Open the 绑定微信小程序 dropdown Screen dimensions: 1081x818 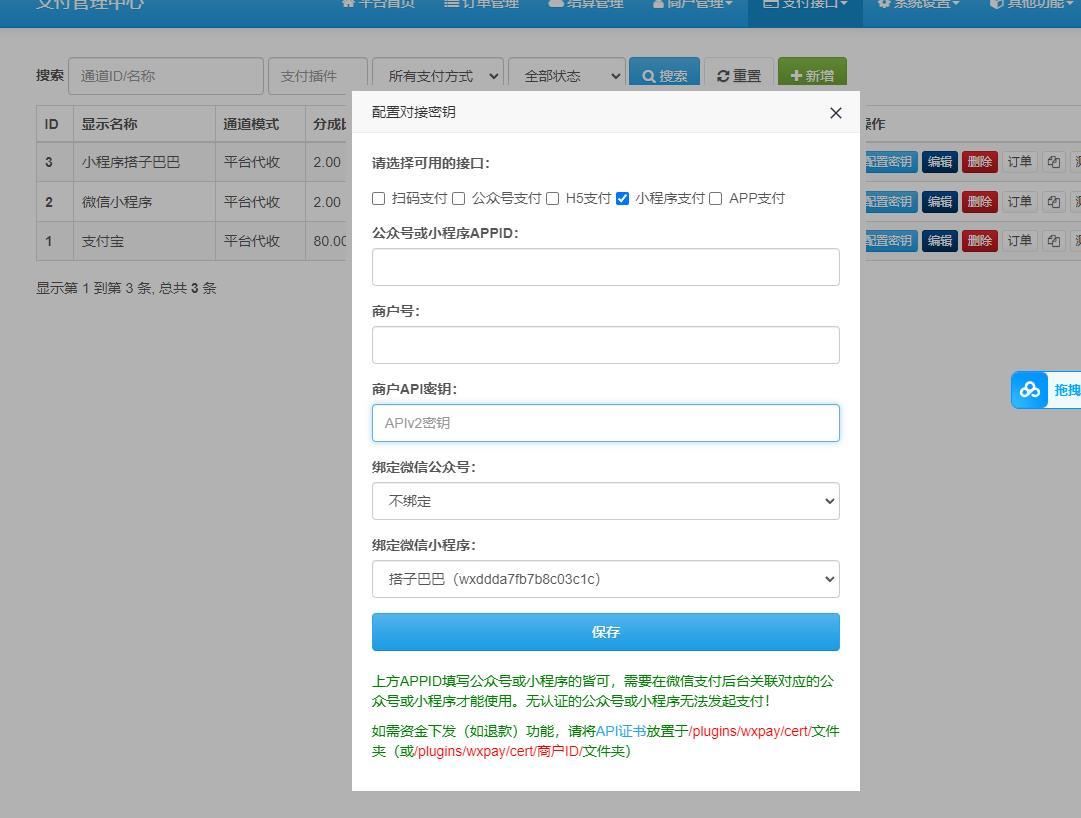point(605,579)
